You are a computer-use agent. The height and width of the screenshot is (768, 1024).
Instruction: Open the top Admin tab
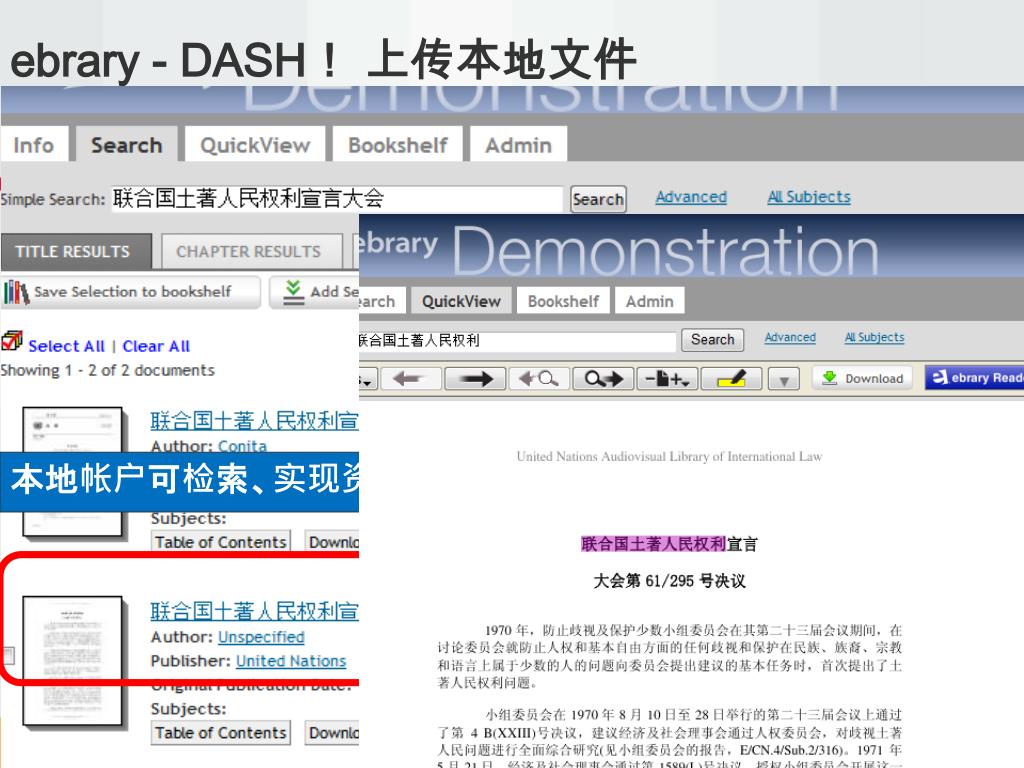tap(519, 144)
